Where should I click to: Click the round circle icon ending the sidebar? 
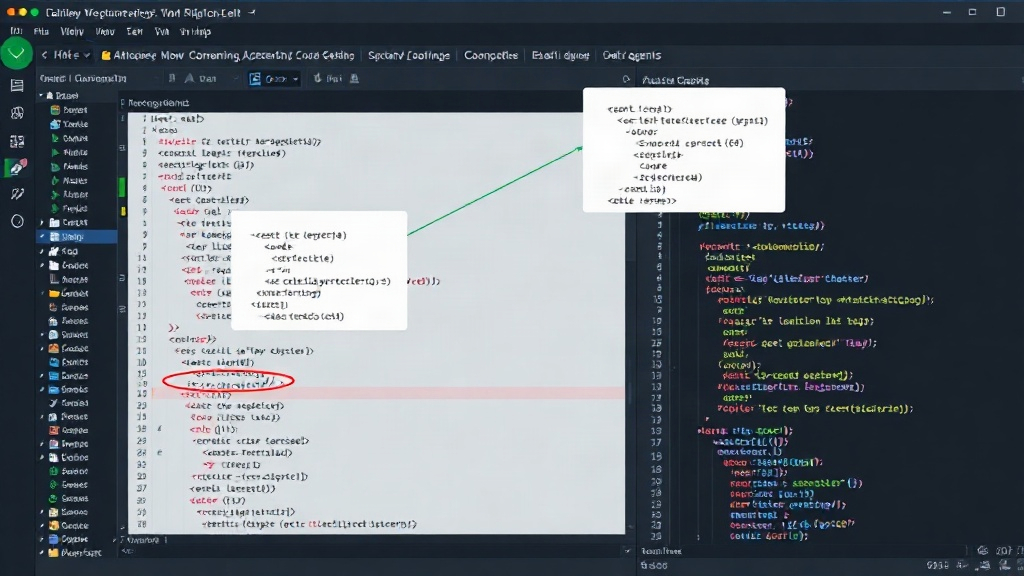pos(17,221)
